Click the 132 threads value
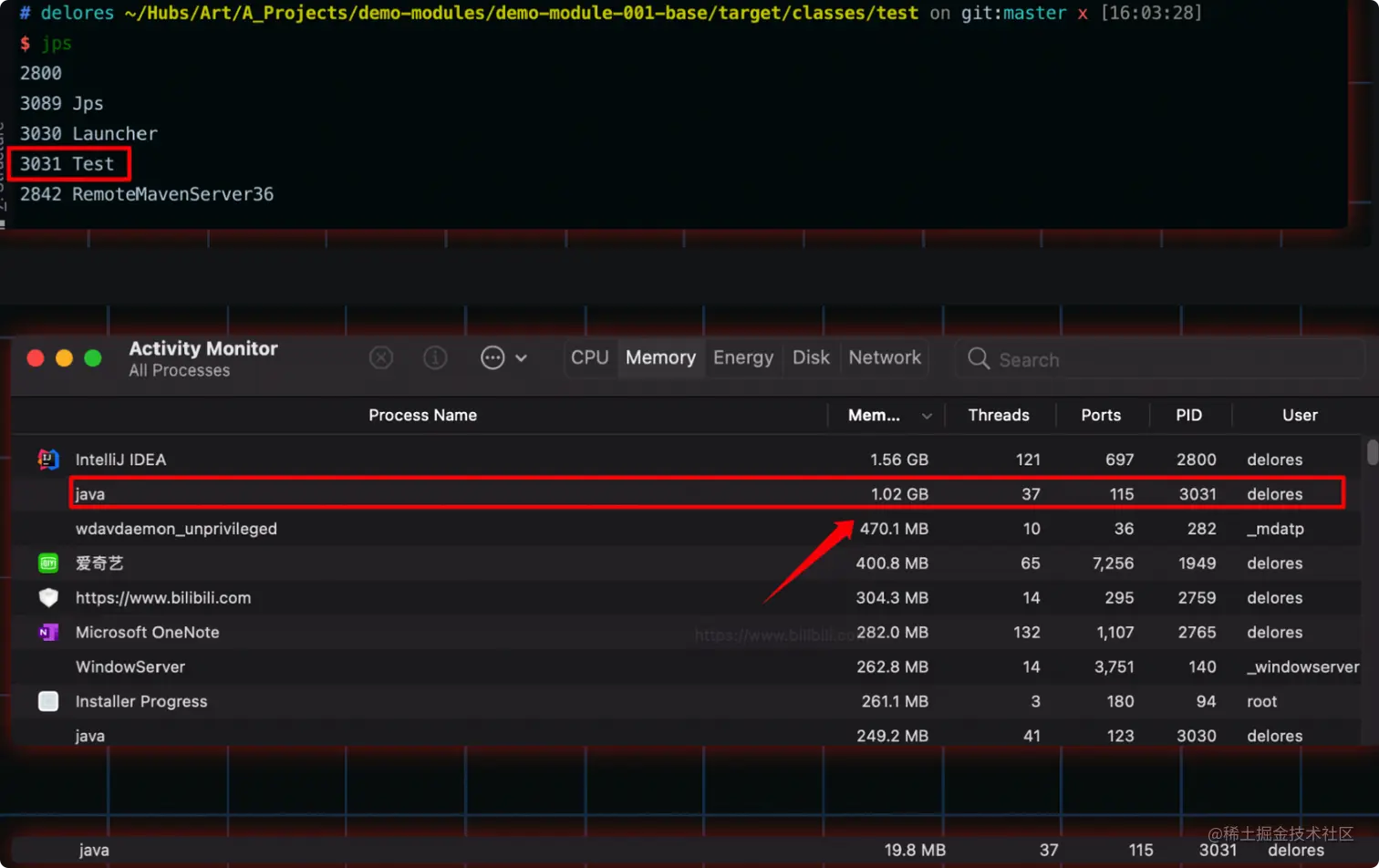The image size is (1379, 868). 1027,633
